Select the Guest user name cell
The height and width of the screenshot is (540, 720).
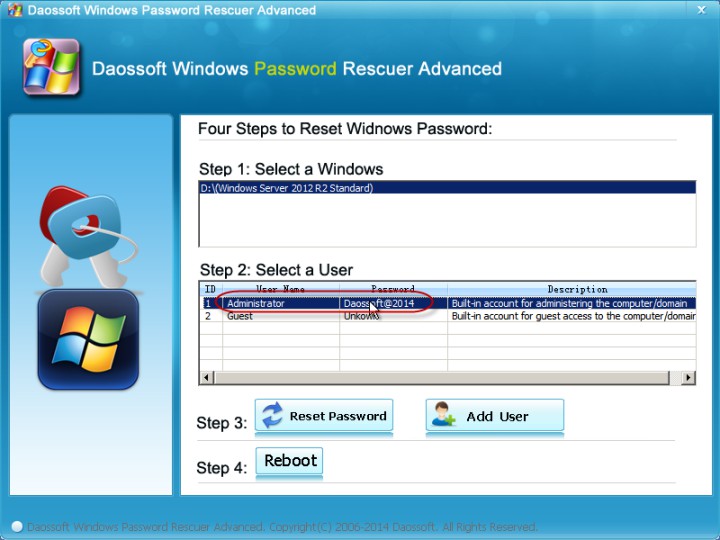[x=281, y=316]
